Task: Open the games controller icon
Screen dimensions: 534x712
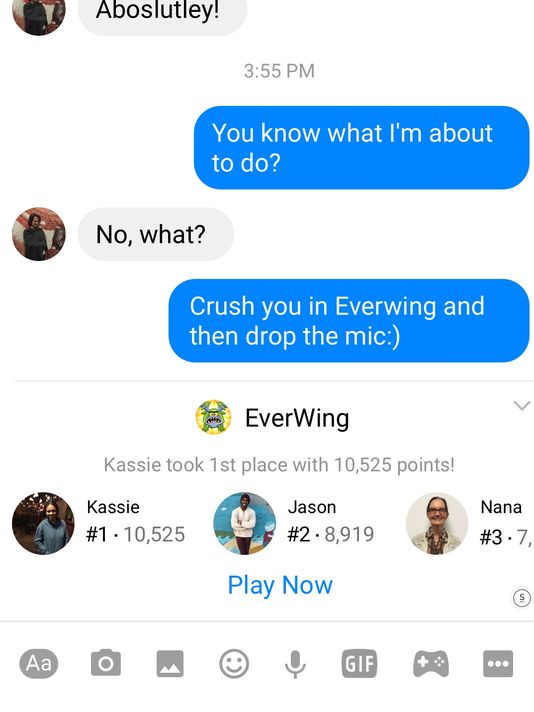Action: coord(431,664)
